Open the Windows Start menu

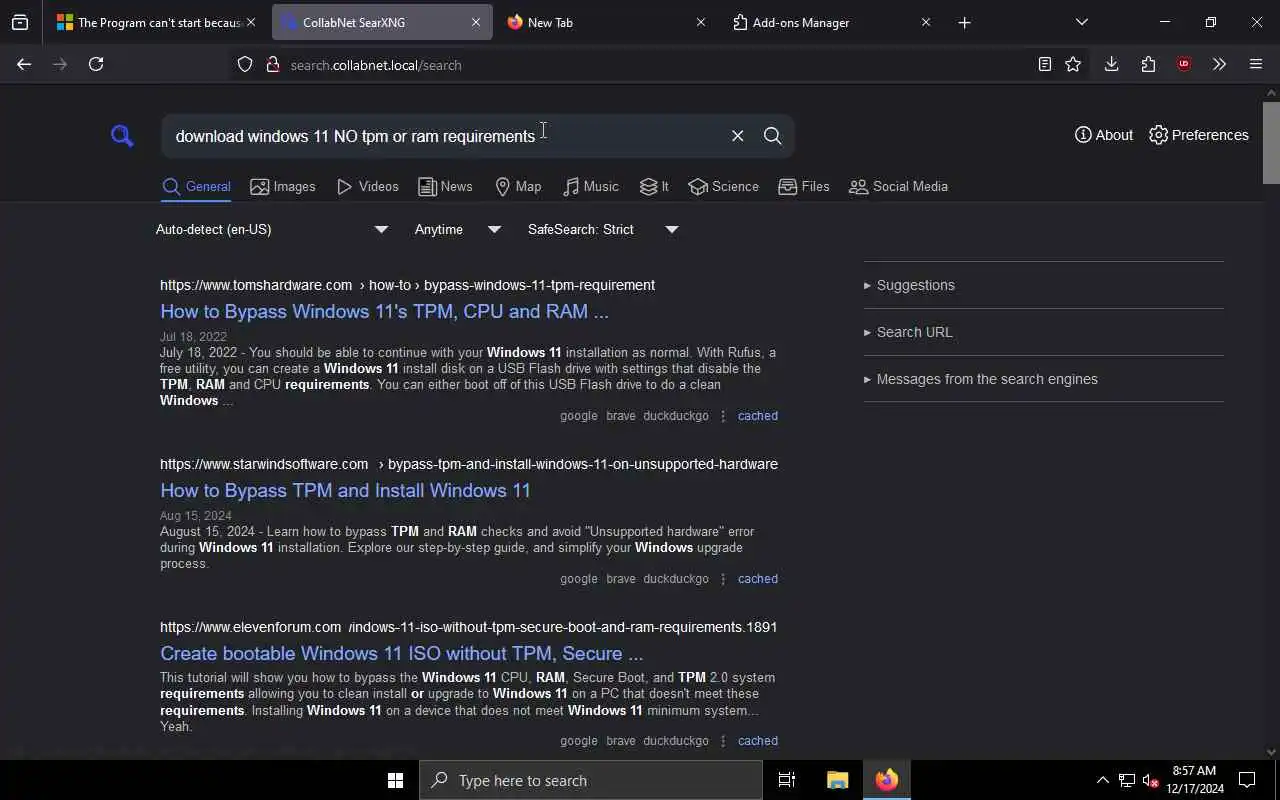point(395,780)
